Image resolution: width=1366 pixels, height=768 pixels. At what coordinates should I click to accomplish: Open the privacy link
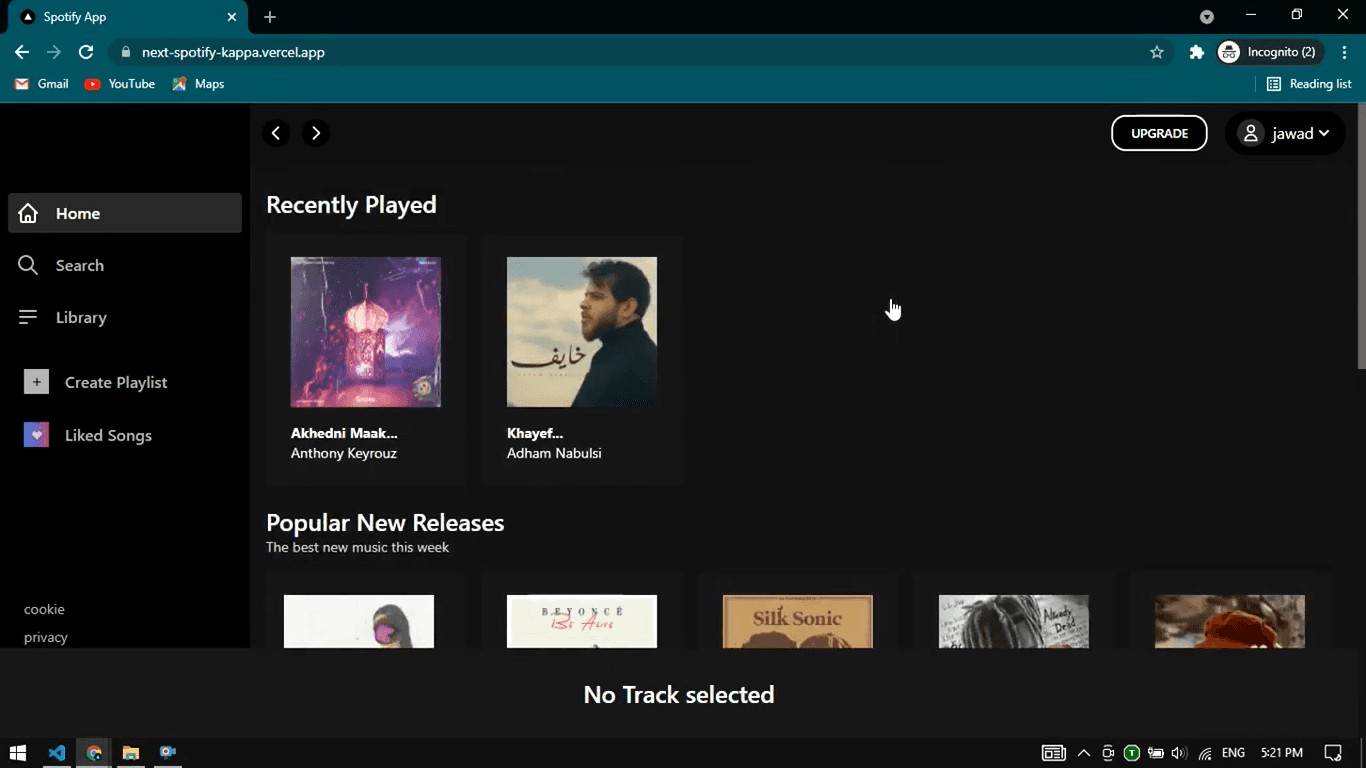[x=46, y=637]
